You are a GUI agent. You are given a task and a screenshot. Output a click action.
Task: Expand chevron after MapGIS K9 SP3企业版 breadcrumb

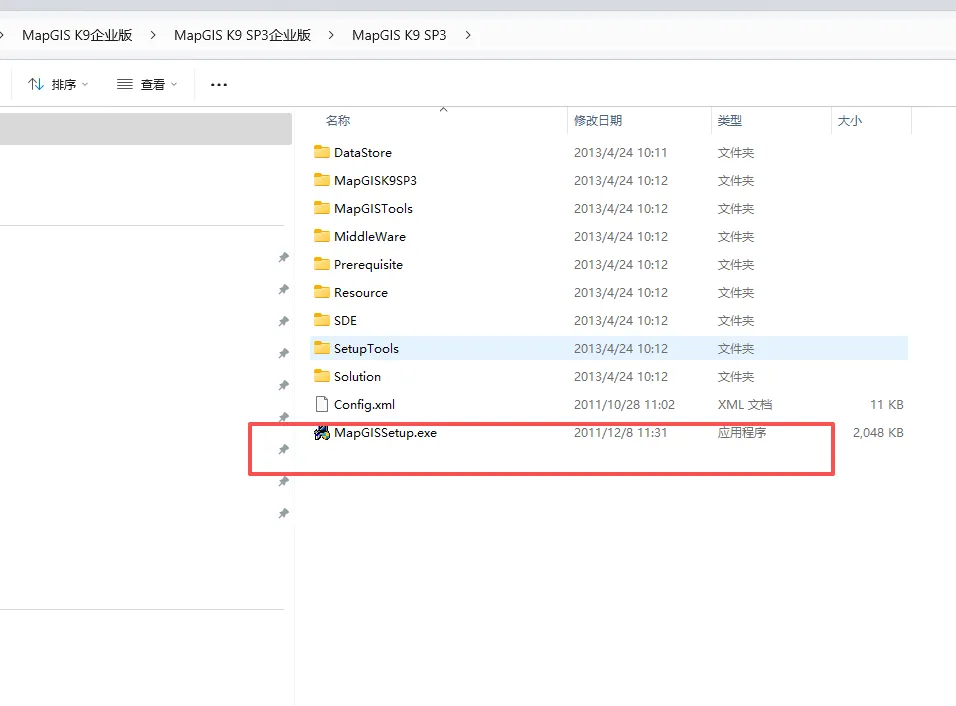(331, 35)
